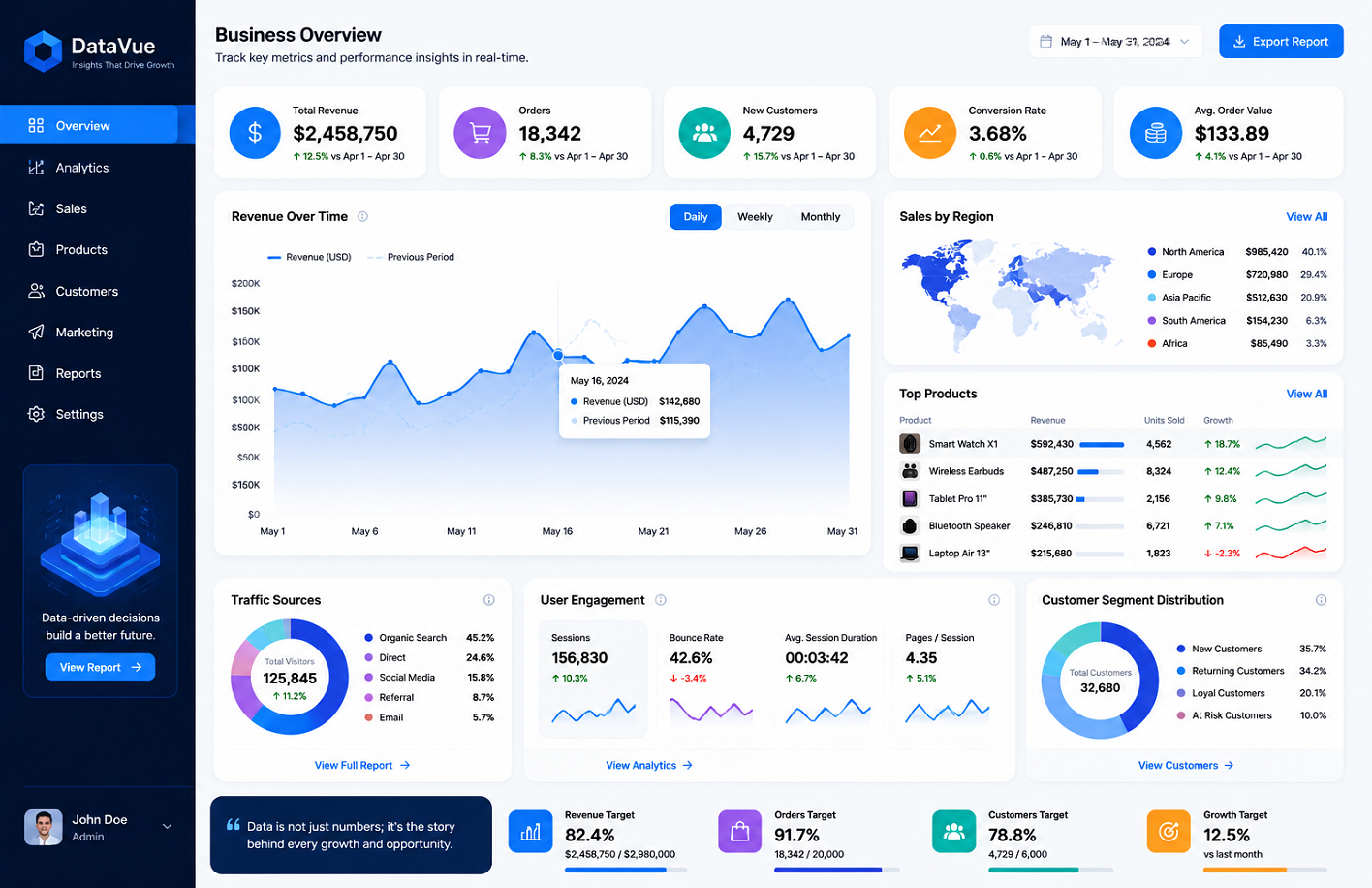Image resolution: width=1372 pixels, height=888 pixels.
Task: Click the Growth Target progress bar
Action: [1265, 870]
